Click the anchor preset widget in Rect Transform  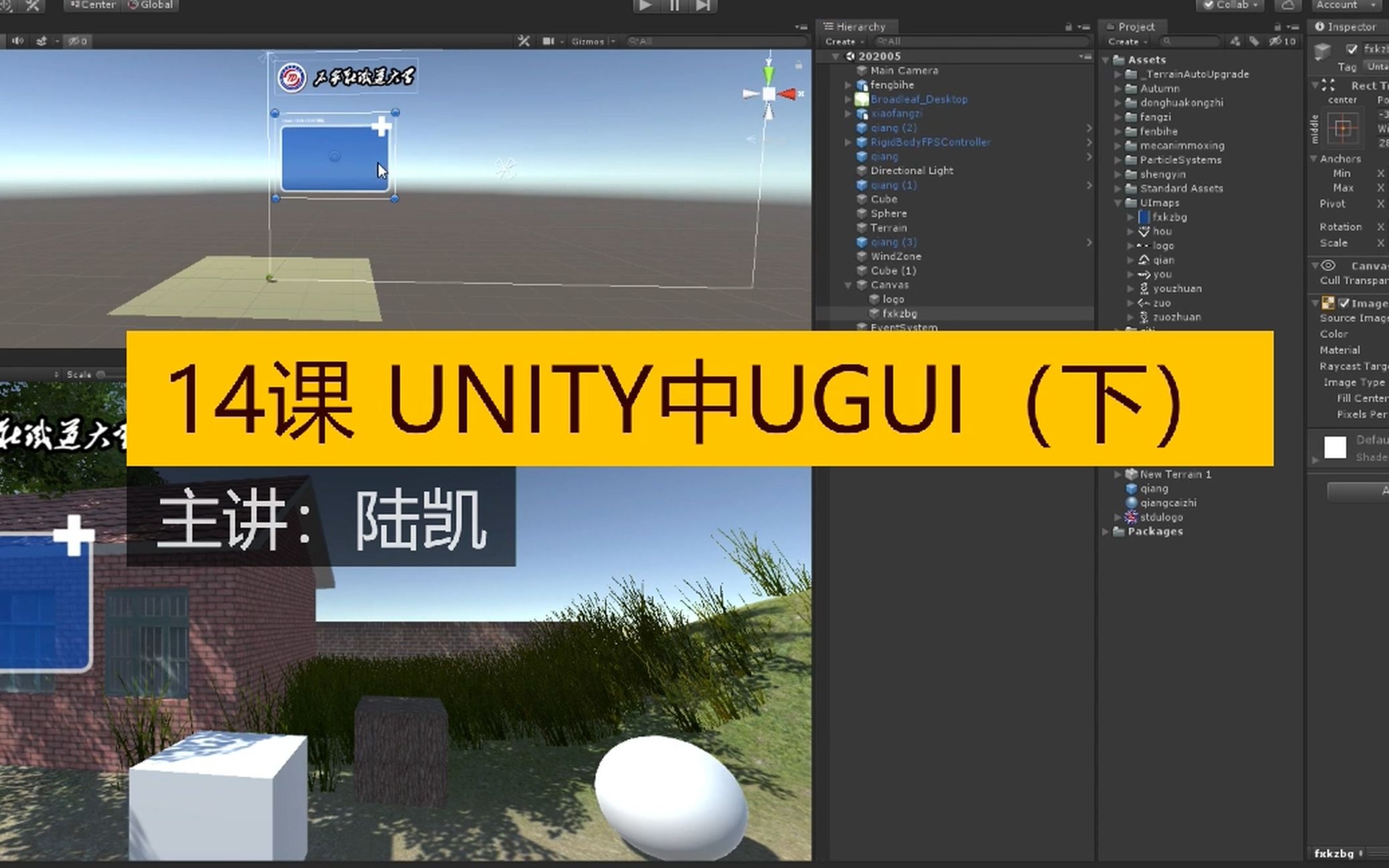click(1343, 127)
